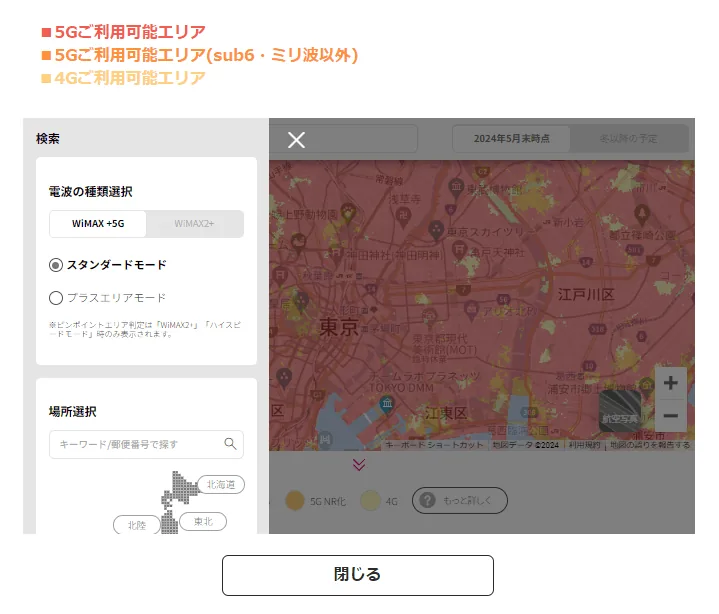Click the 5G NR化 orange legend swatch

295,500
